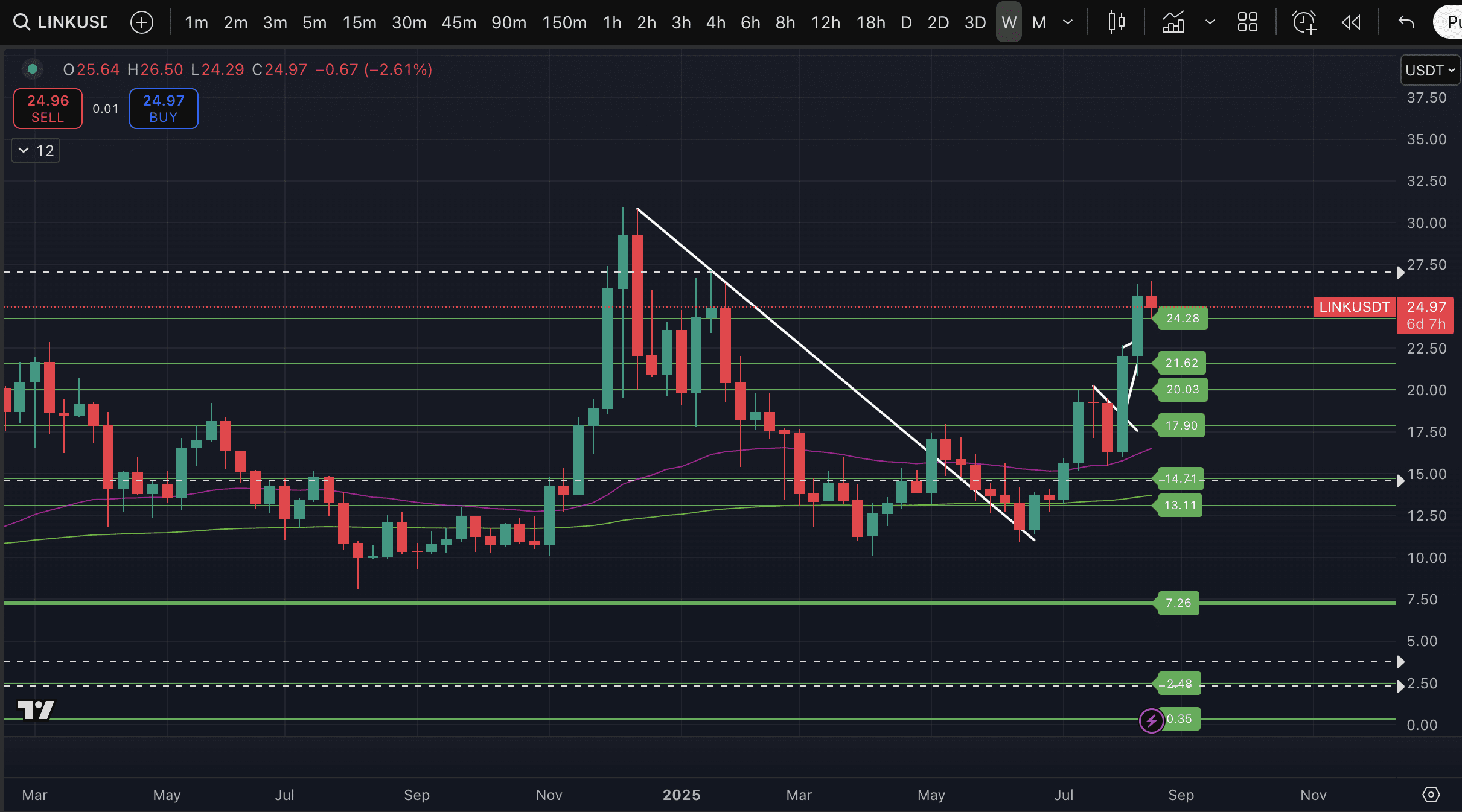Select the 13.11 horizontal level label
Image resolution: width=1462 pixels, height=812 pixels.
(1179, 505)
